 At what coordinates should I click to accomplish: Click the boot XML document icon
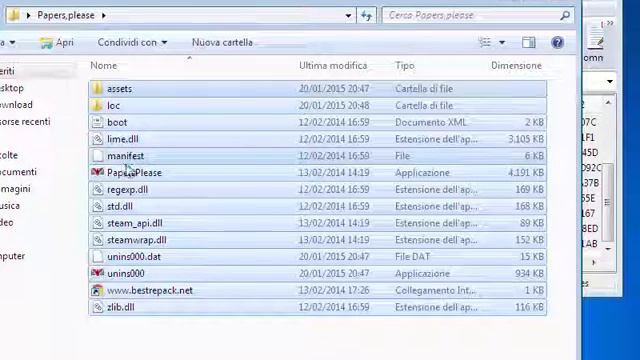point(97,122)
